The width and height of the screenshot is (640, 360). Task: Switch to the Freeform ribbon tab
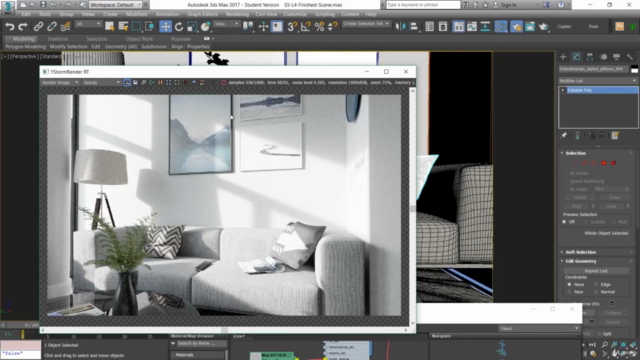[x=58, y=39]
